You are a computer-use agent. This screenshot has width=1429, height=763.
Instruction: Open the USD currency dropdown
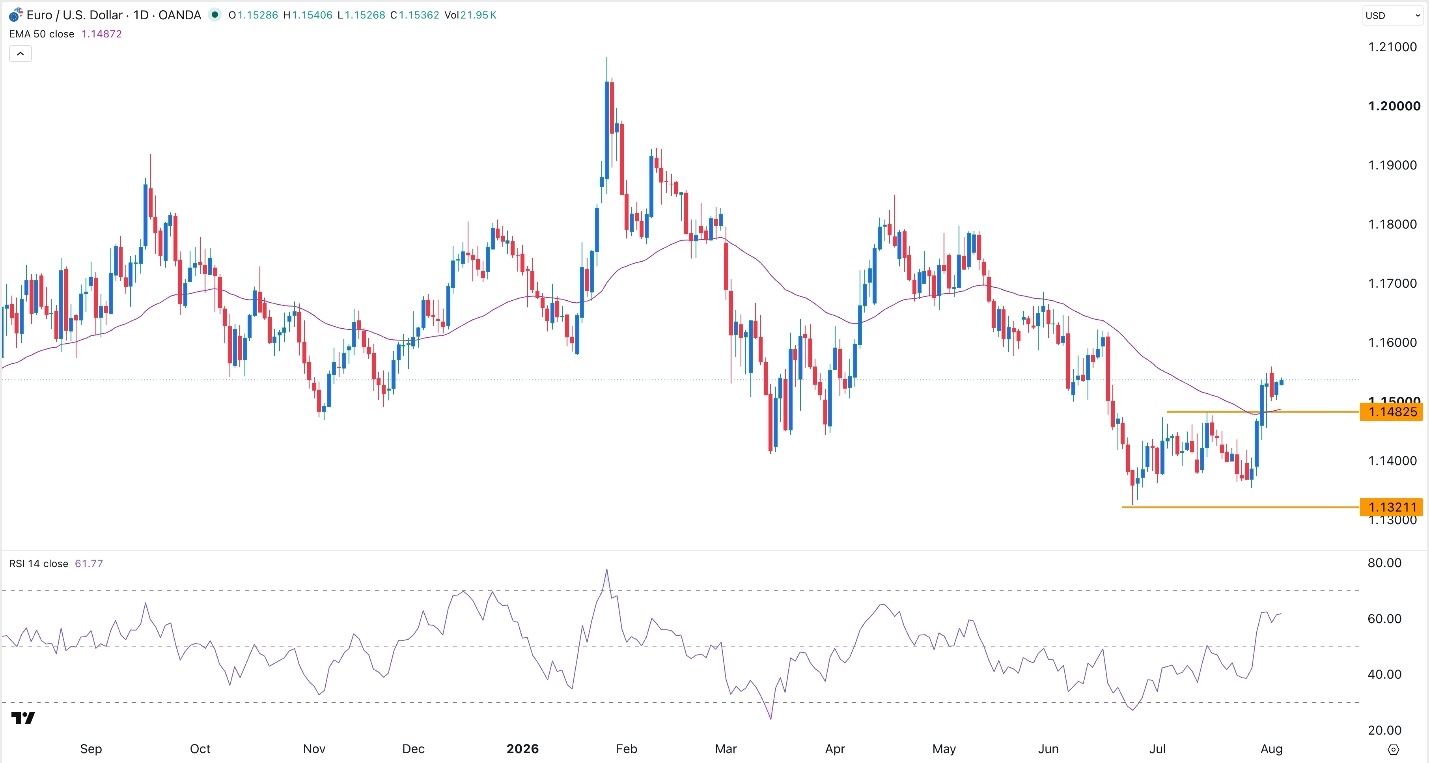pos(1391,15)
